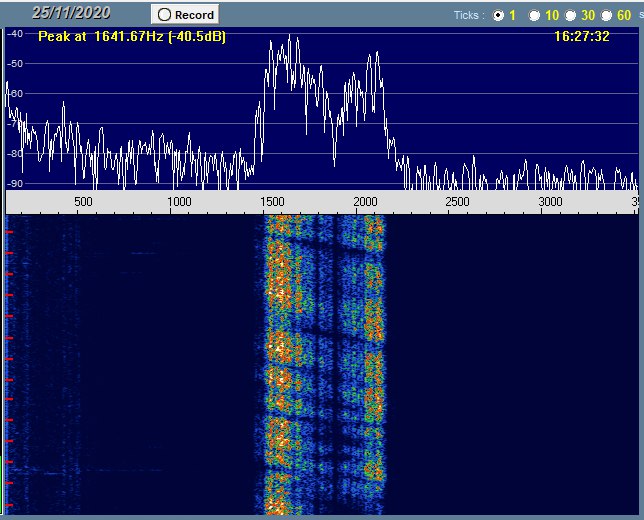This screenshot has height=520, width=644.
Task: Select the 30 second ticks radio option
Action: coord(570,15)
